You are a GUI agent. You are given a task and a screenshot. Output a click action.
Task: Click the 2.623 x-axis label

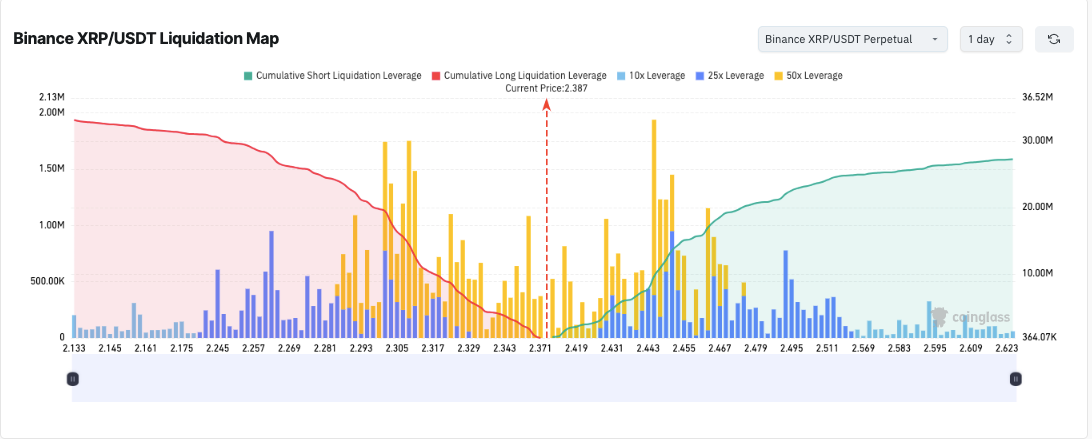click(1006, 348)
